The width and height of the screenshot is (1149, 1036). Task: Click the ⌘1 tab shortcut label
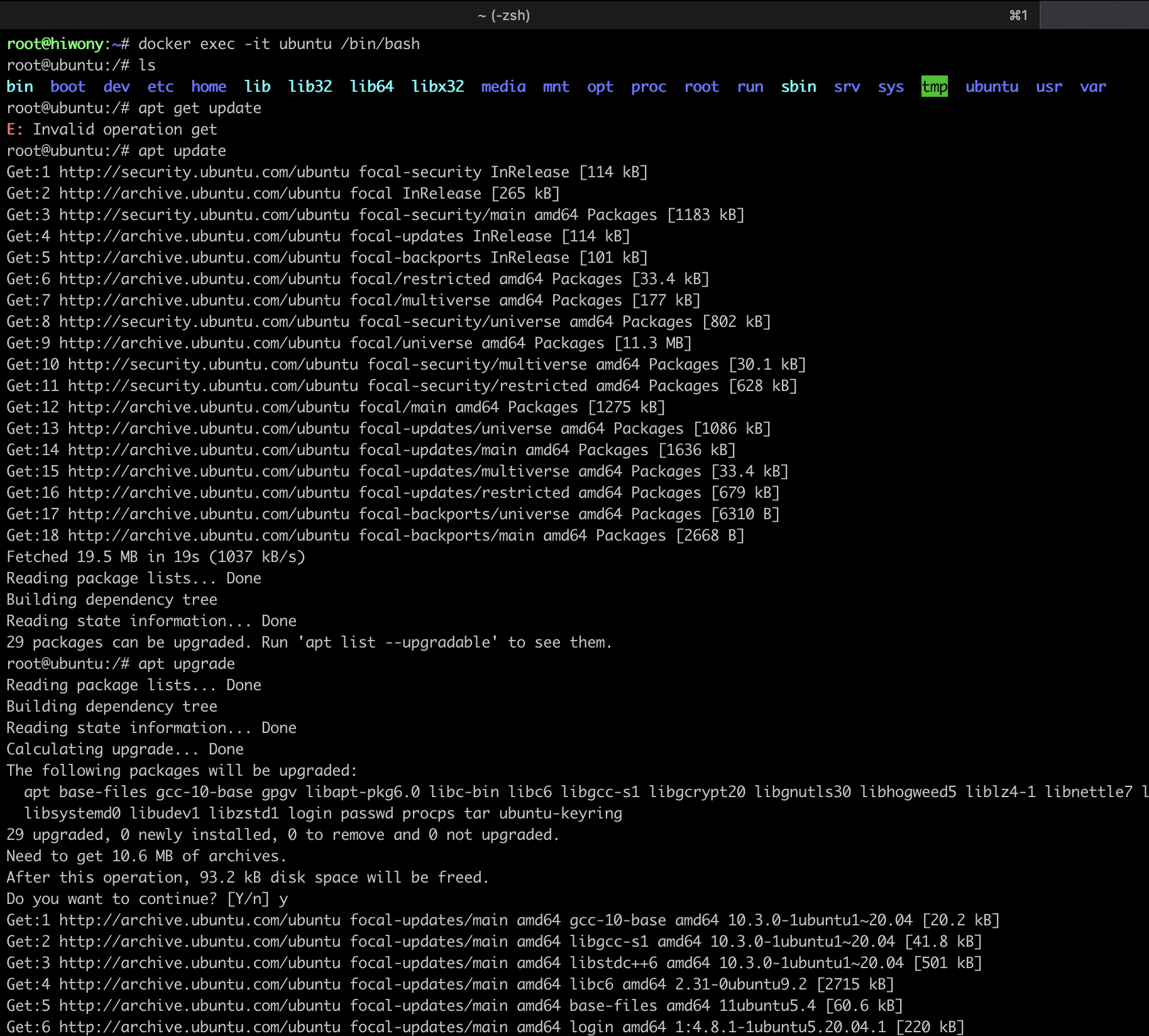(1018, 15)
